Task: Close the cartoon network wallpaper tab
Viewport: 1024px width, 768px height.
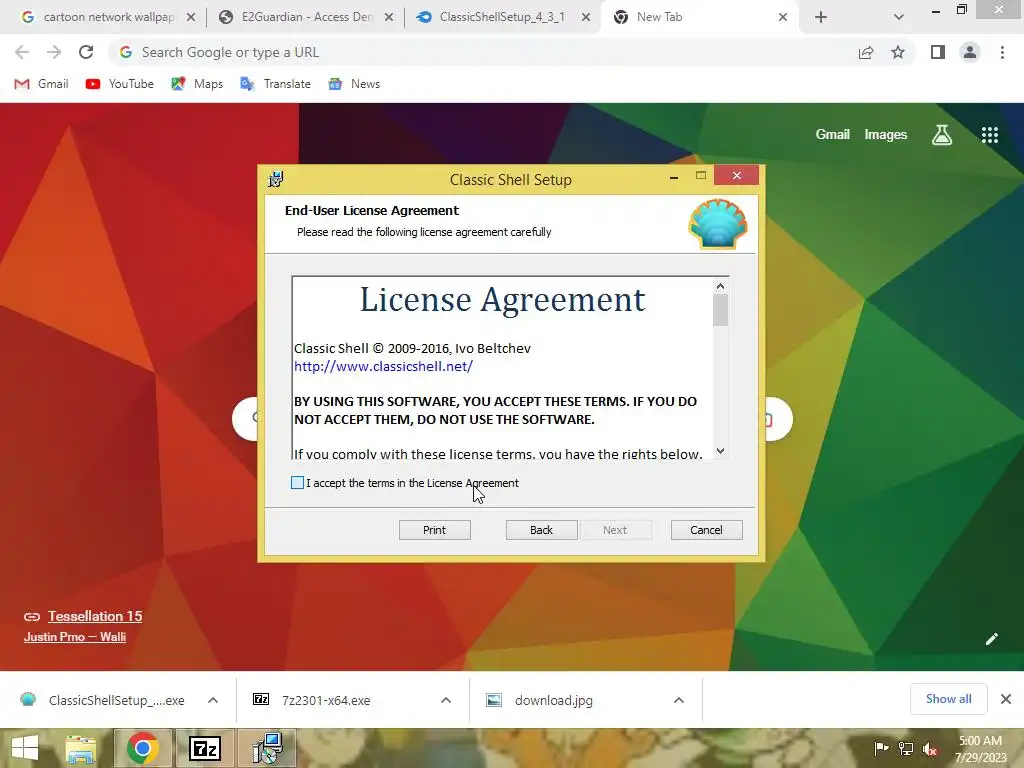Action: [191, 18]
